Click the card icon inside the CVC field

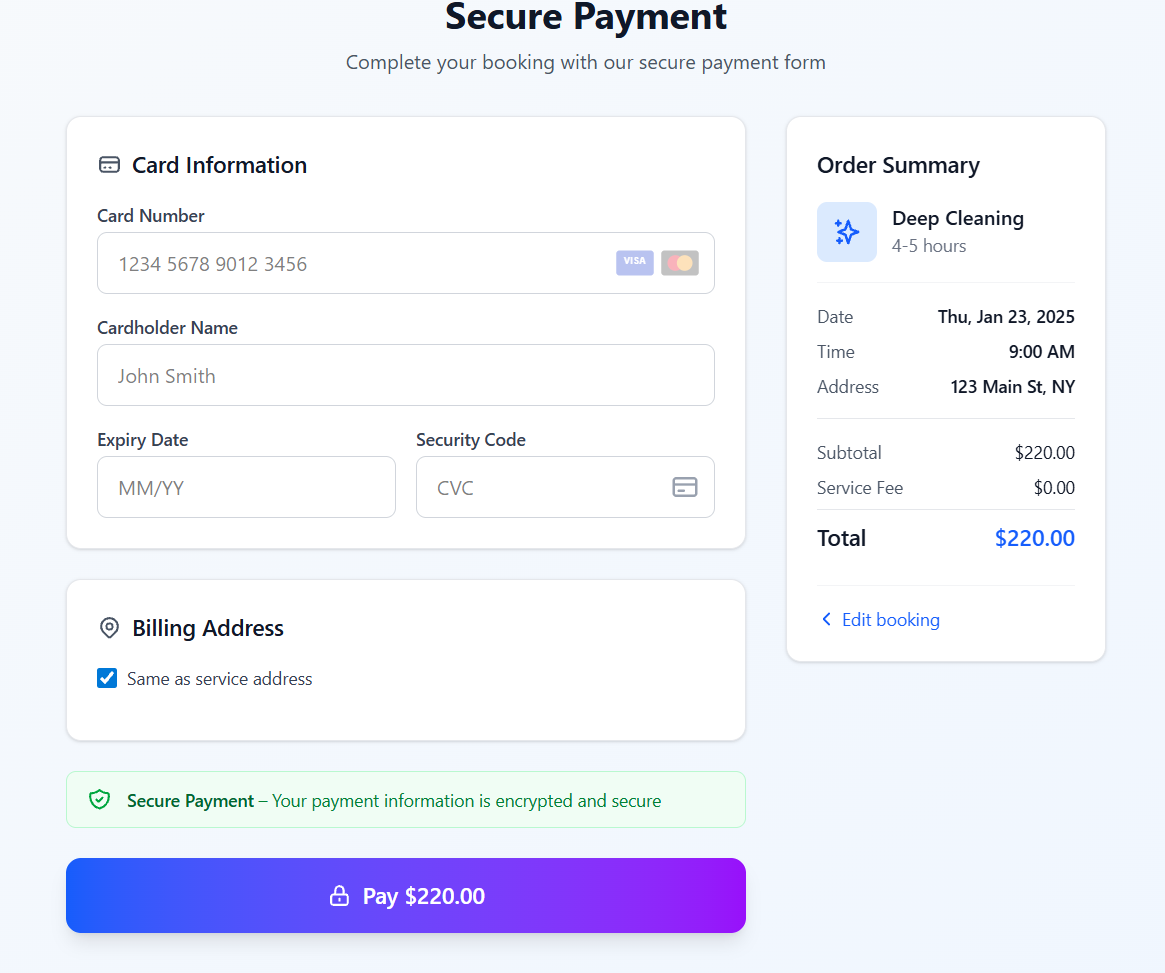[685, 487]
